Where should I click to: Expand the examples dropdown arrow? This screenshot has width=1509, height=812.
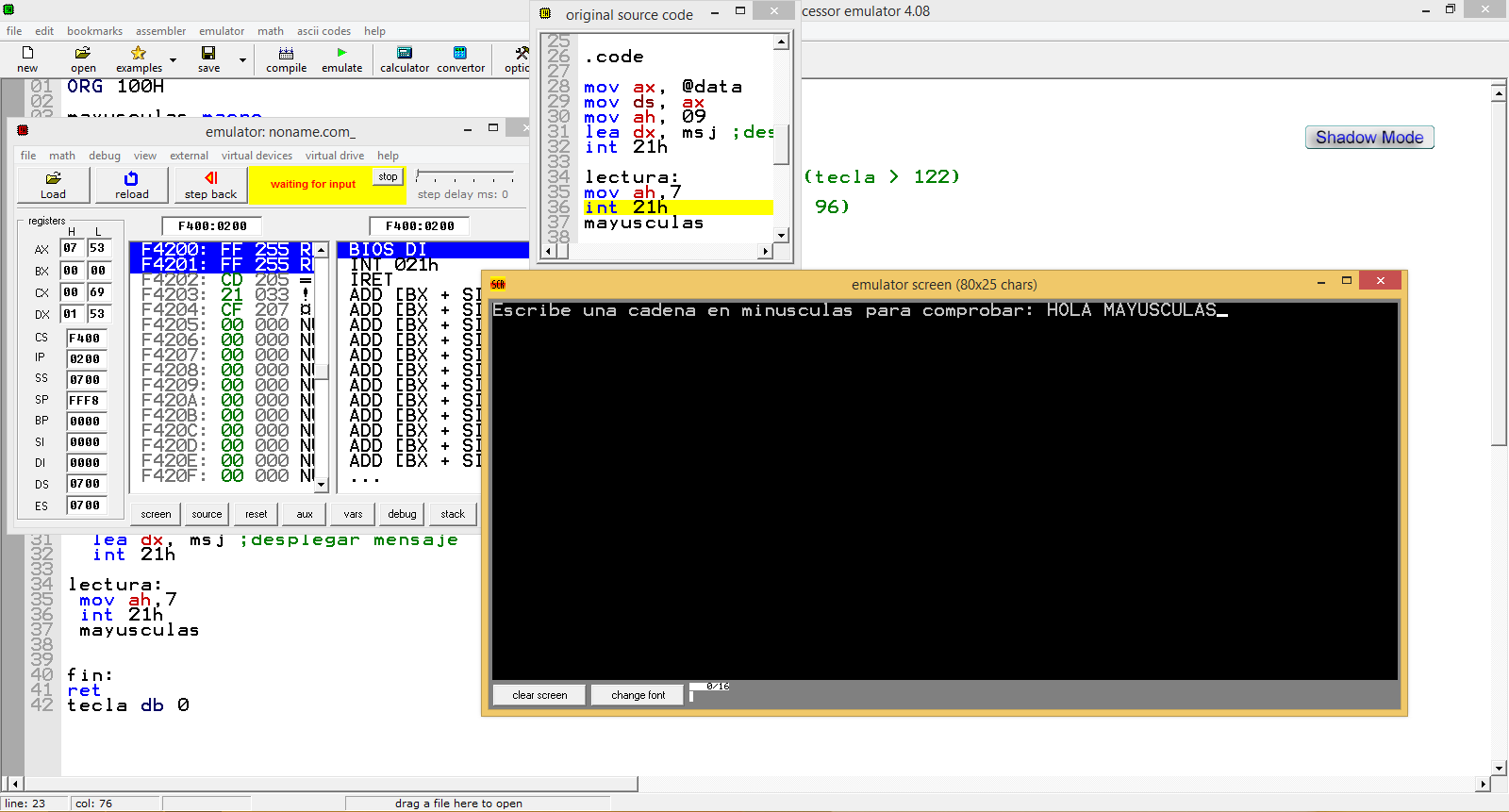coord(173,59)
